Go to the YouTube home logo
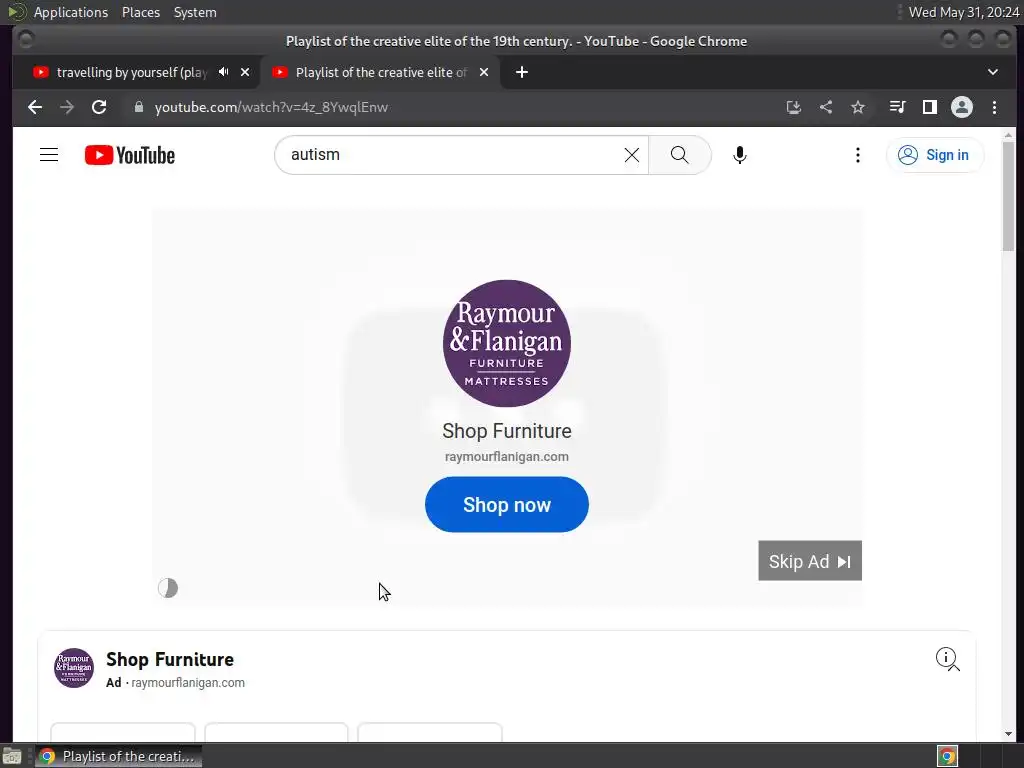Image resolution: width=1024 pixels, height=768 pixels. (x=130, y=155)
